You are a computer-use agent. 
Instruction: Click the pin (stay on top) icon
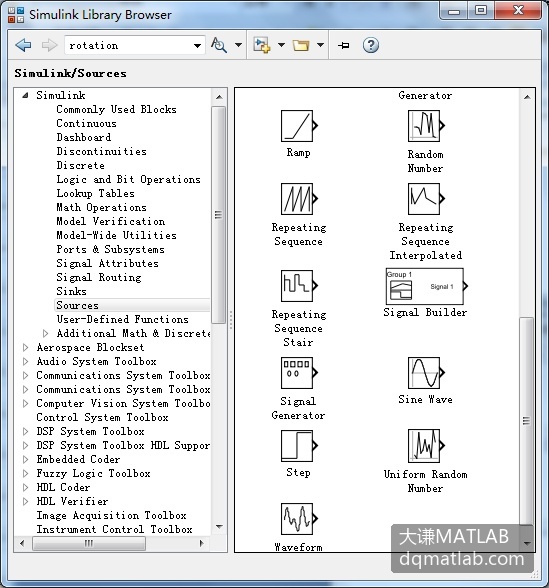coord(344,46)
